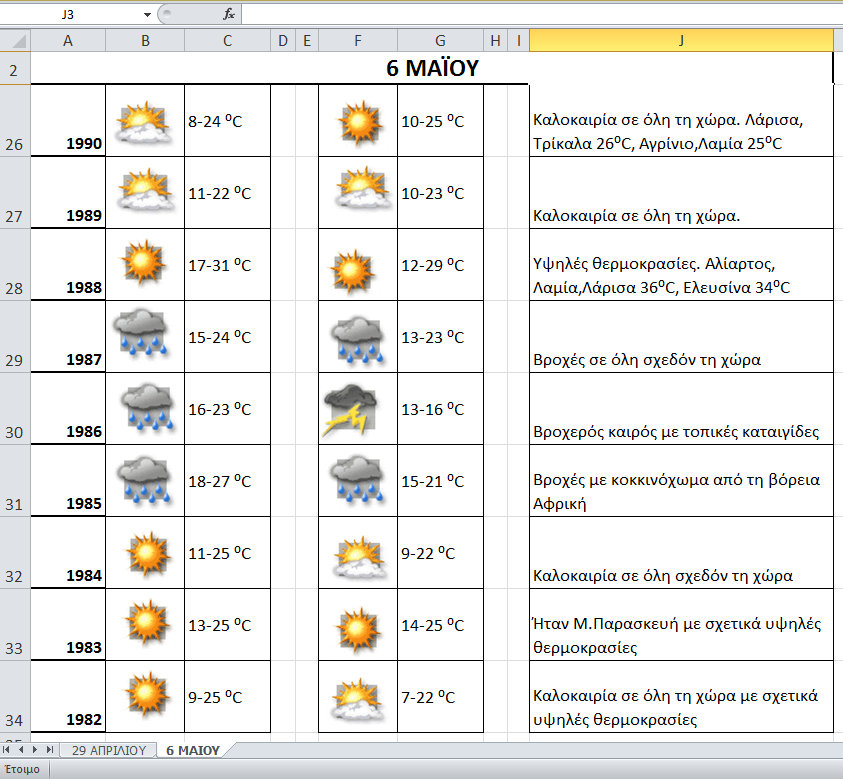Viewport: 843px width, 779px height.
Task: Open the Name Box dropdown arrow
Action: point(147,15)
